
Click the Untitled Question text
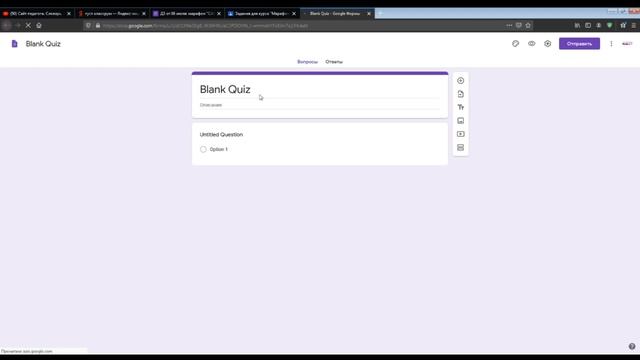tap(221, 134)
